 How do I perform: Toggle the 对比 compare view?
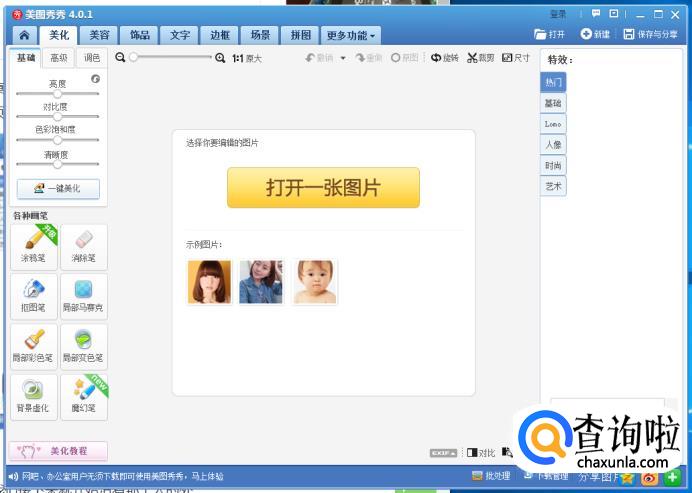coord(480,453)
